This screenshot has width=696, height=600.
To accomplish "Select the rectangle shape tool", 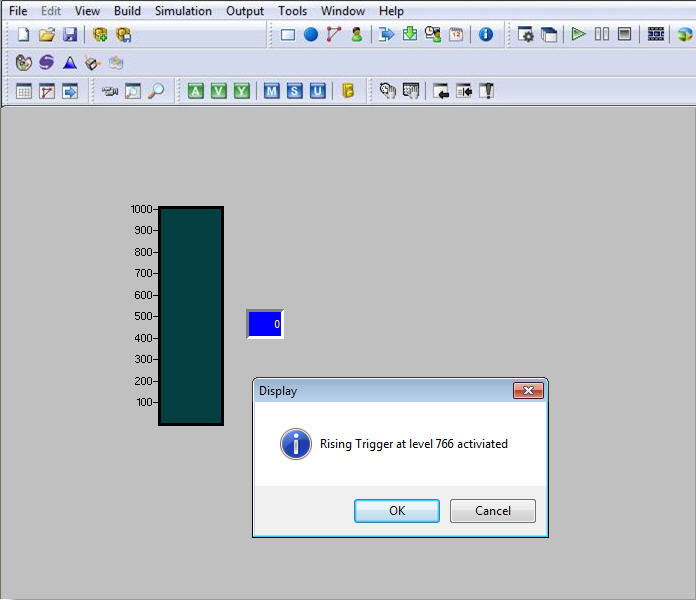I will 288,35.
